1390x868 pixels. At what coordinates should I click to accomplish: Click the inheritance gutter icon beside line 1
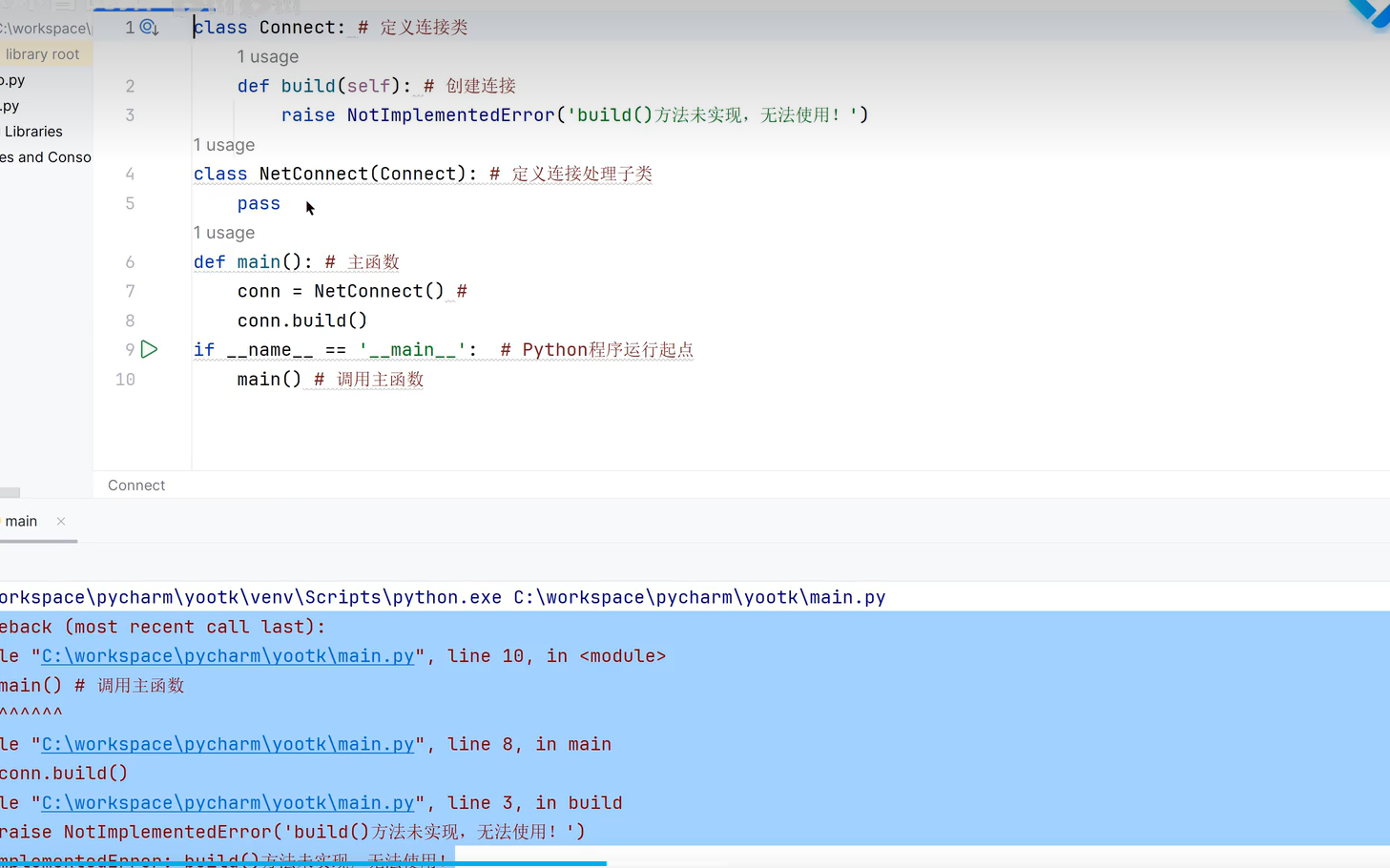(x=149, y=27)
